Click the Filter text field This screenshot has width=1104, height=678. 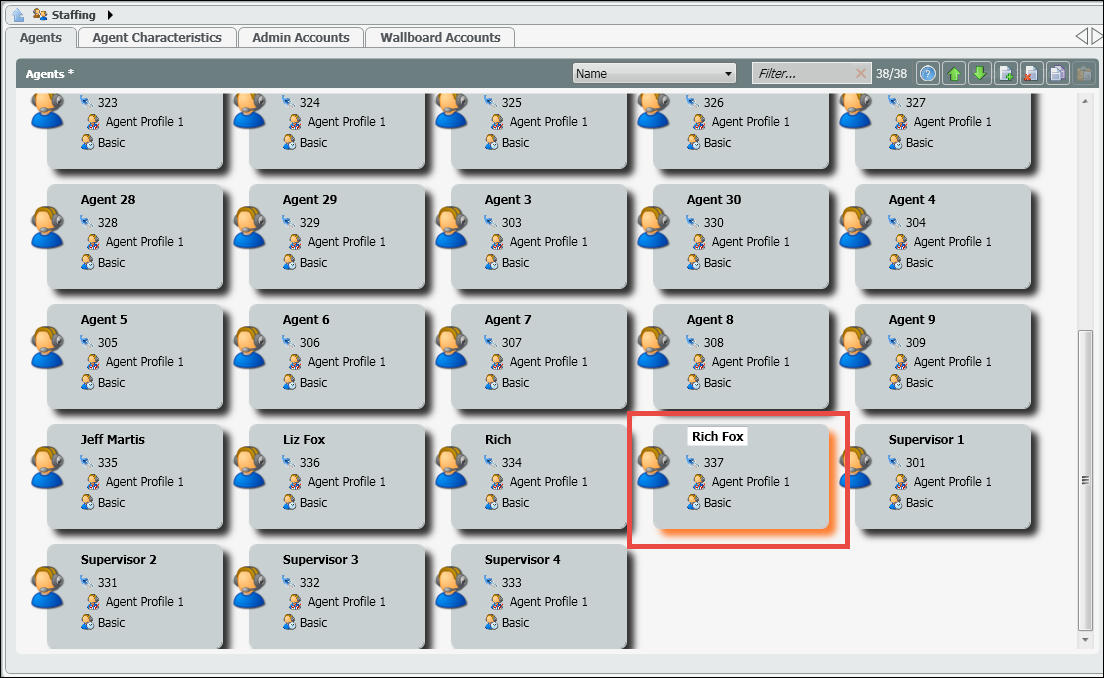pos(802,73)
